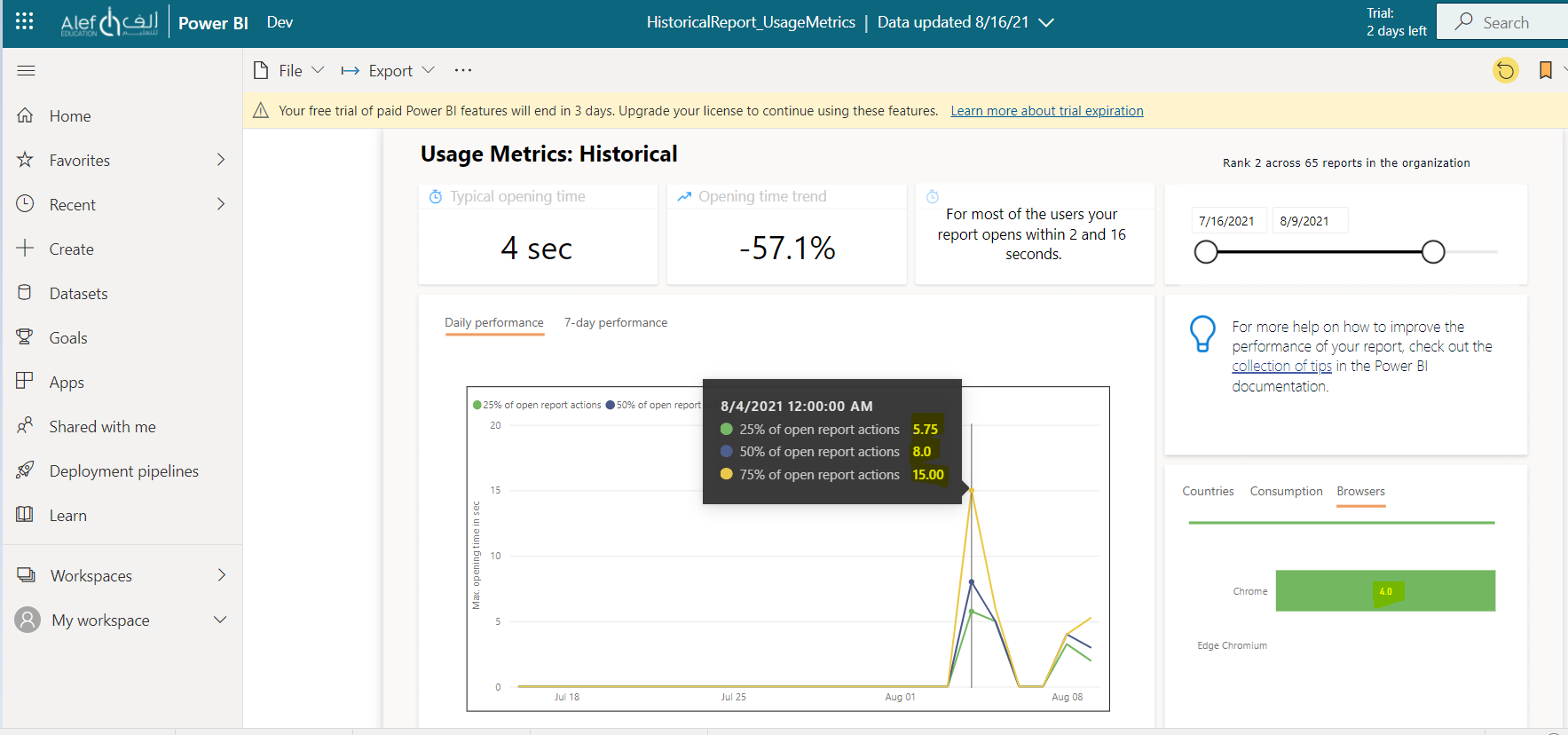
Task: Open the File dropdown menu
Action: (x=289, y=70)
